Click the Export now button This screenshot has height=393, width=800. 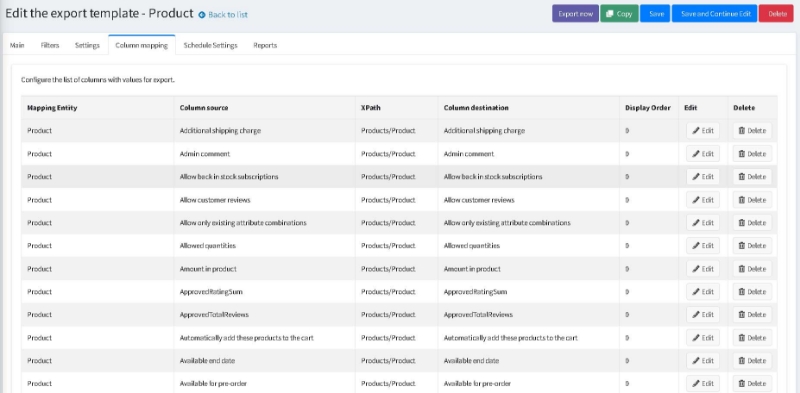pos(575,14)
